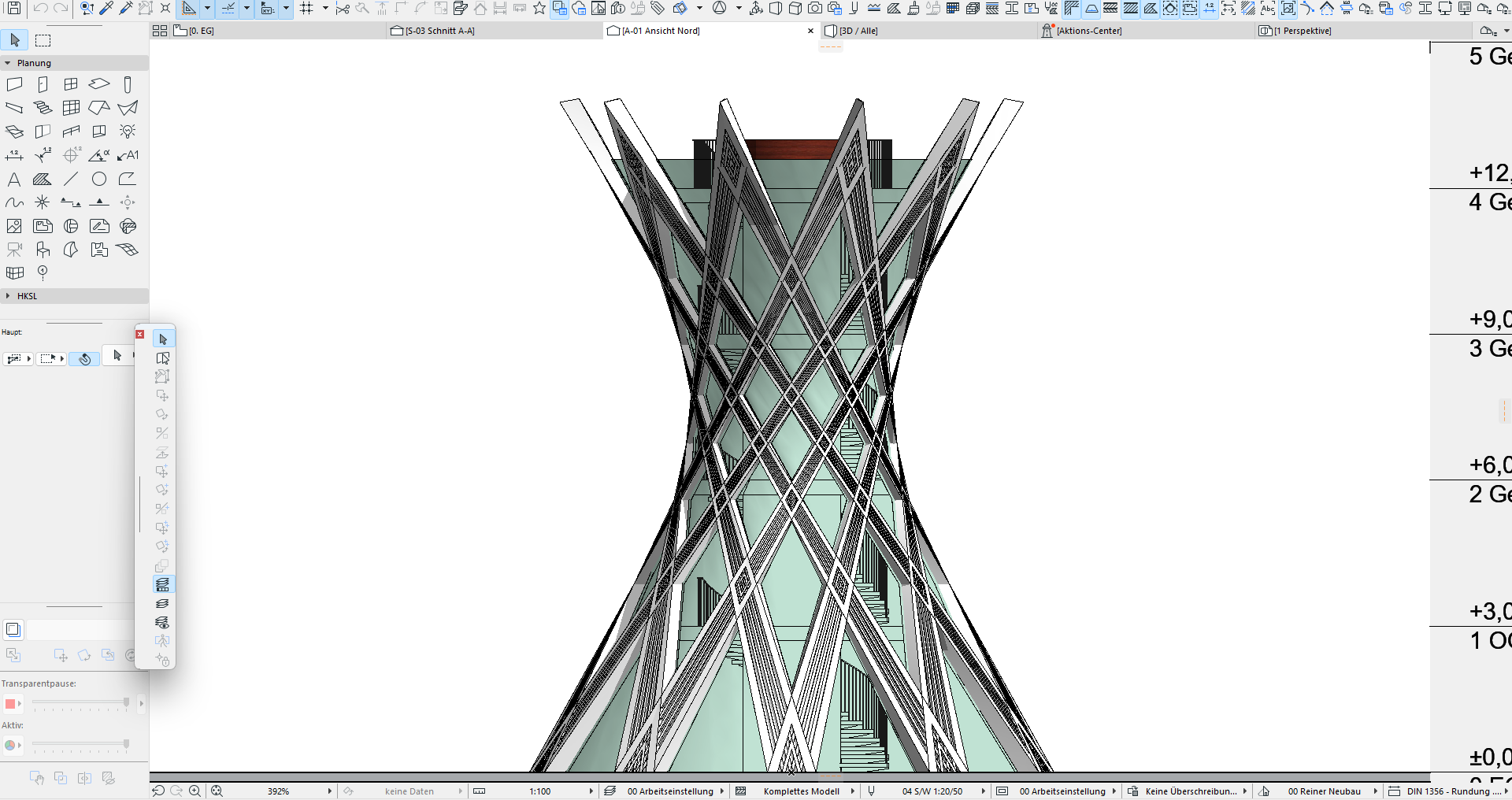Image resolution: width=1512 pixels, height=800 pixels.
Task: Open Favorites with the star icon
Action: tap(539, 9)
